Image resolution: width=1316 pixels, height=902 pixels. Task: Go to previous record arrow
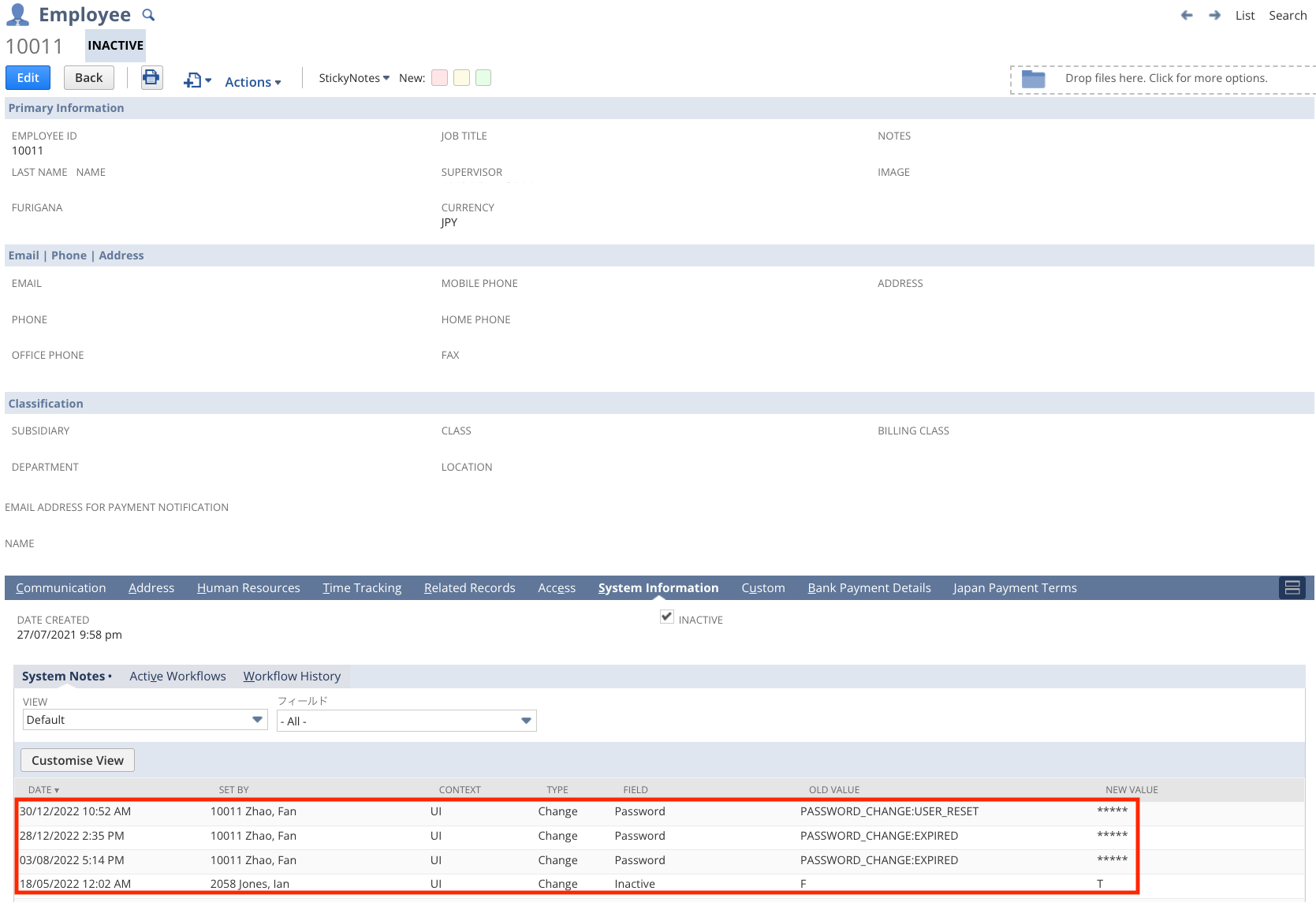pos(1187,15)
